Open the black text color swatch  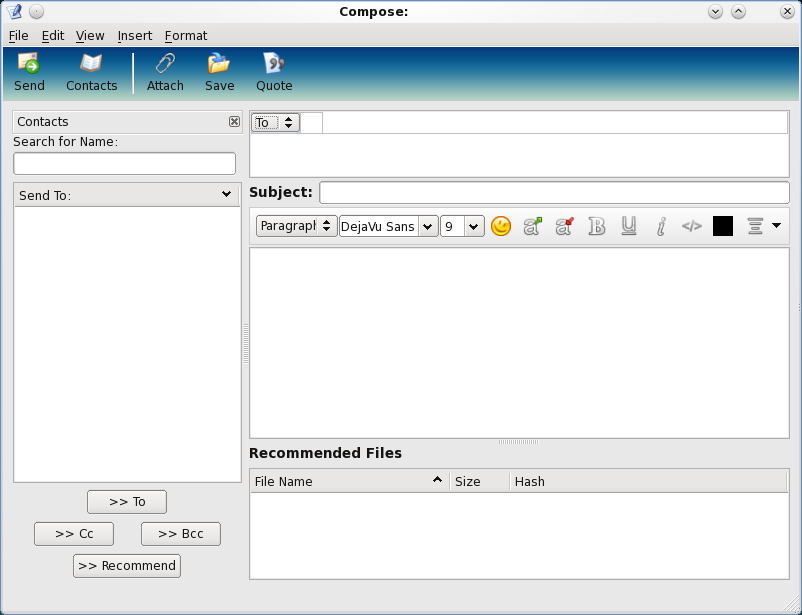(x=723, y=226)
